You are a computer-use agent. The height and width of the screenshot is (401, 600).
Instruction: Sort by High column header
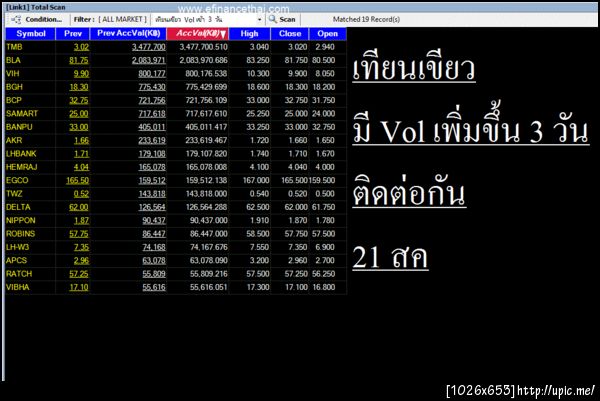pyautogui.click(x=249, y=34)
